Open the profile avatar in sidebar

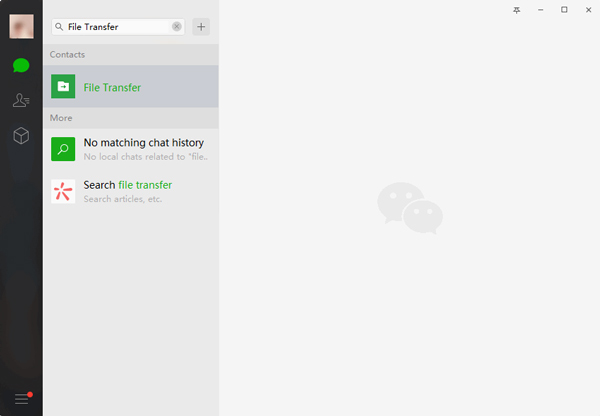click(21, 26)
